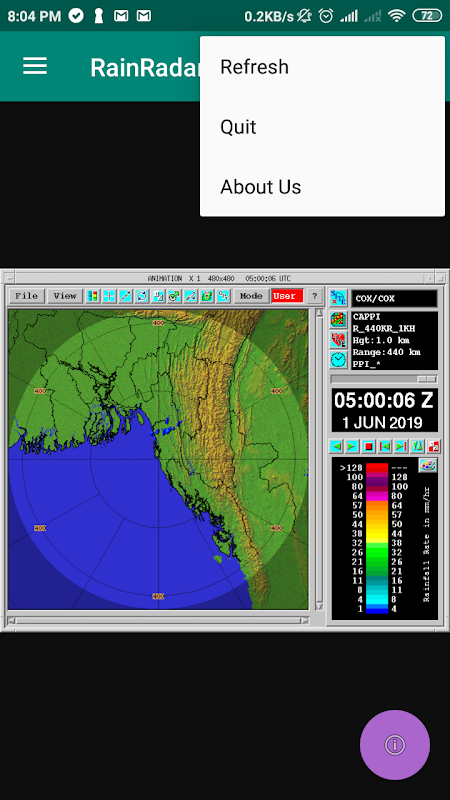Play the radar animation backward
The height and width of the screenshot is (800, 450).
coord(336,446)
